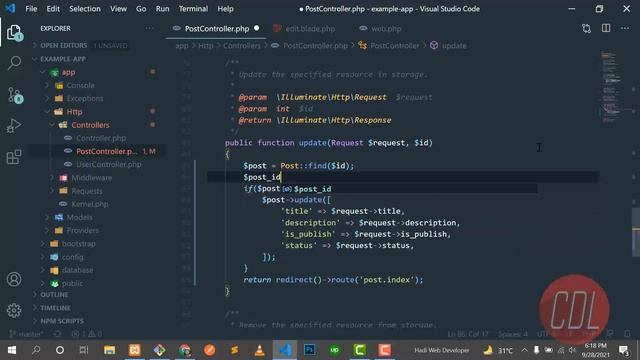Open the Search view in activity bar
The width and height of the screenshot is (640, 360).
click(14, 62)
